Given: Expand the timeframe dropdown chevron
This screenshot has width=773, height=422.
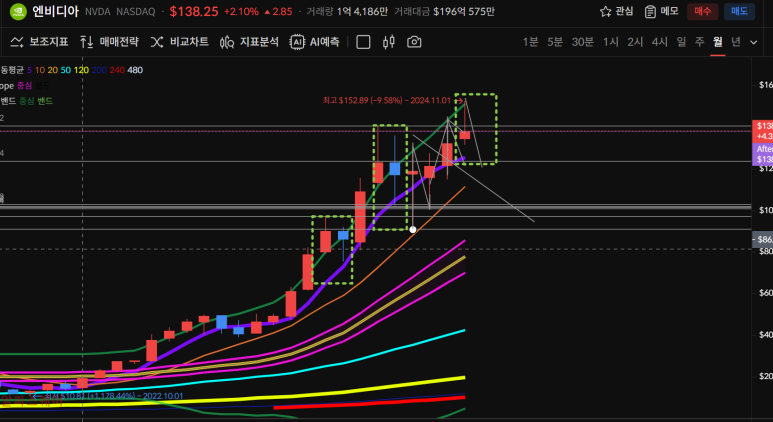Looking at the screenshot, I should 753,42.
